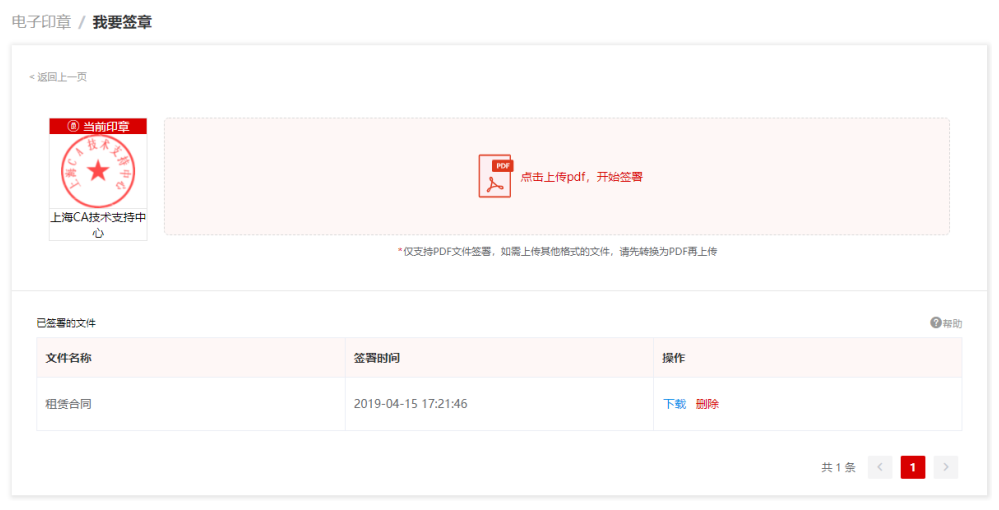The height and width of the screenshot is (510, 999).
Task: Click the PDF upload icon
Action: (x=496, y=176)
